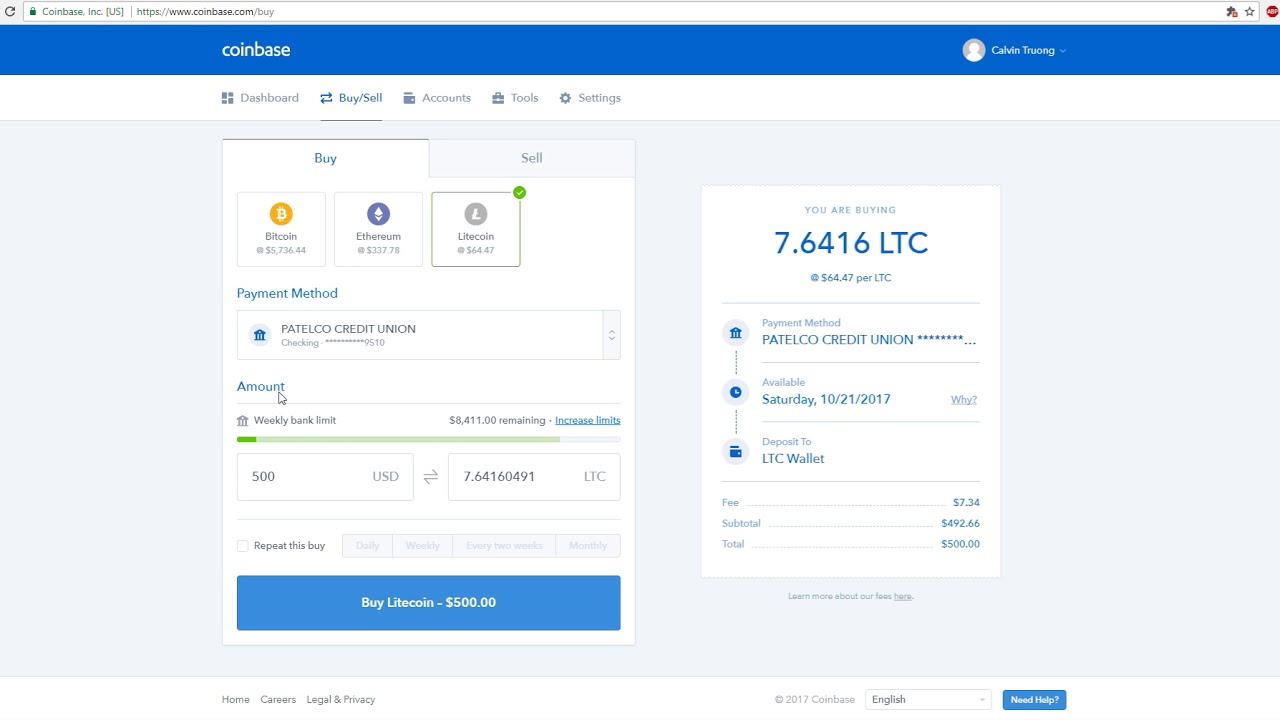The image size is (1280, 720).
Task: Select the Daily repeat option
Action: pos(367,546)
